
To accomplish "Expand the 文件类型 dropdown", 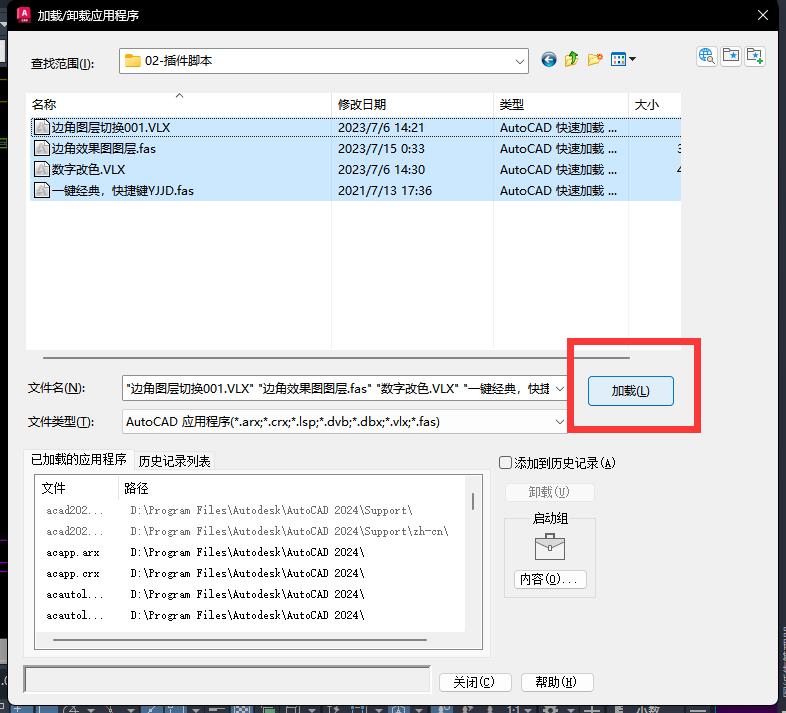I will (x=559, y=422).
